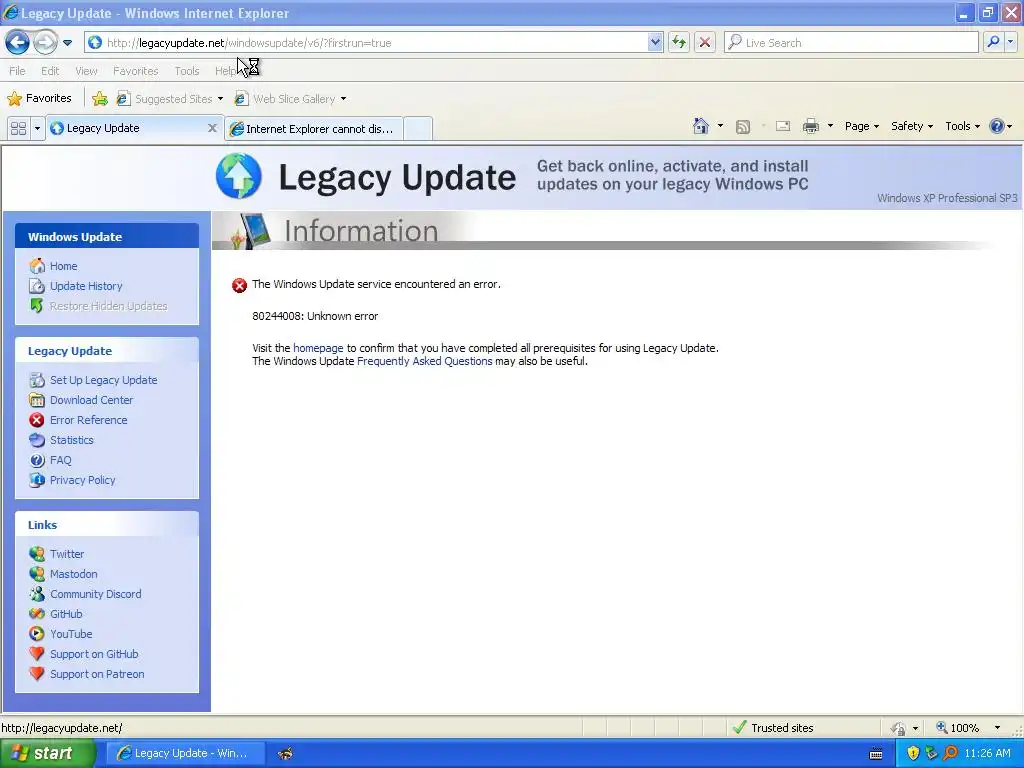Screen dimensions: 1024x768
Task: Expand the address bar URL history dropdown
Action: coord(655,42)
